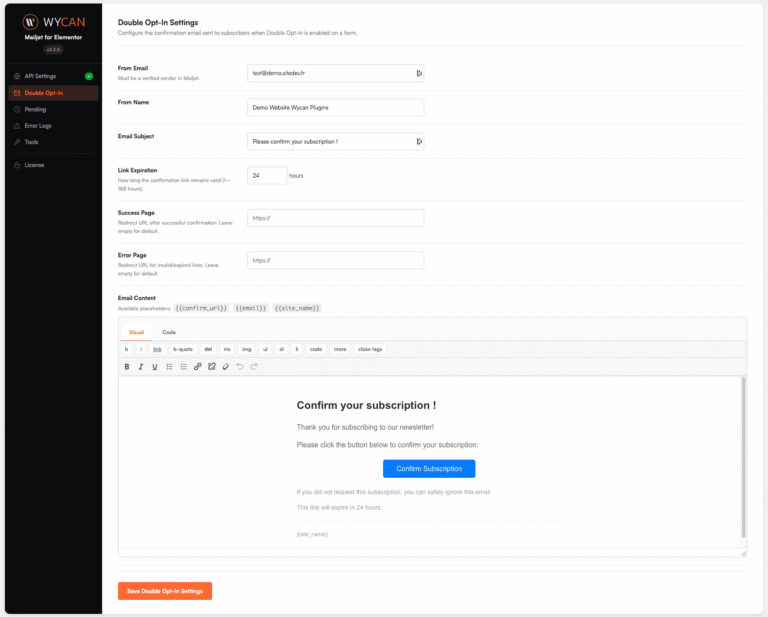Click the 'ol' quicktag button
This screenshot has height=617, width=768.
[x=281, y=349]
